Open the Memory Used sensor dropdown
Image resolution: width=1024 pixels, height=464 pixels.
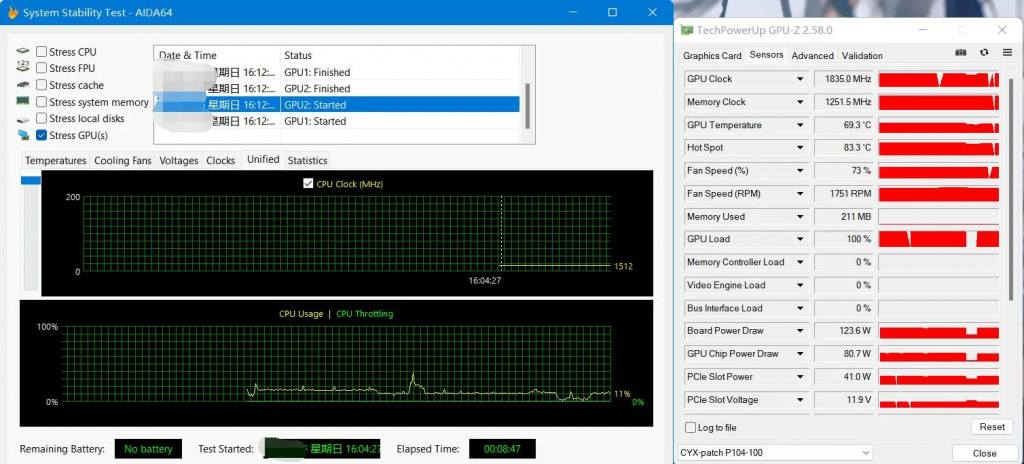(x=799, y=216)
